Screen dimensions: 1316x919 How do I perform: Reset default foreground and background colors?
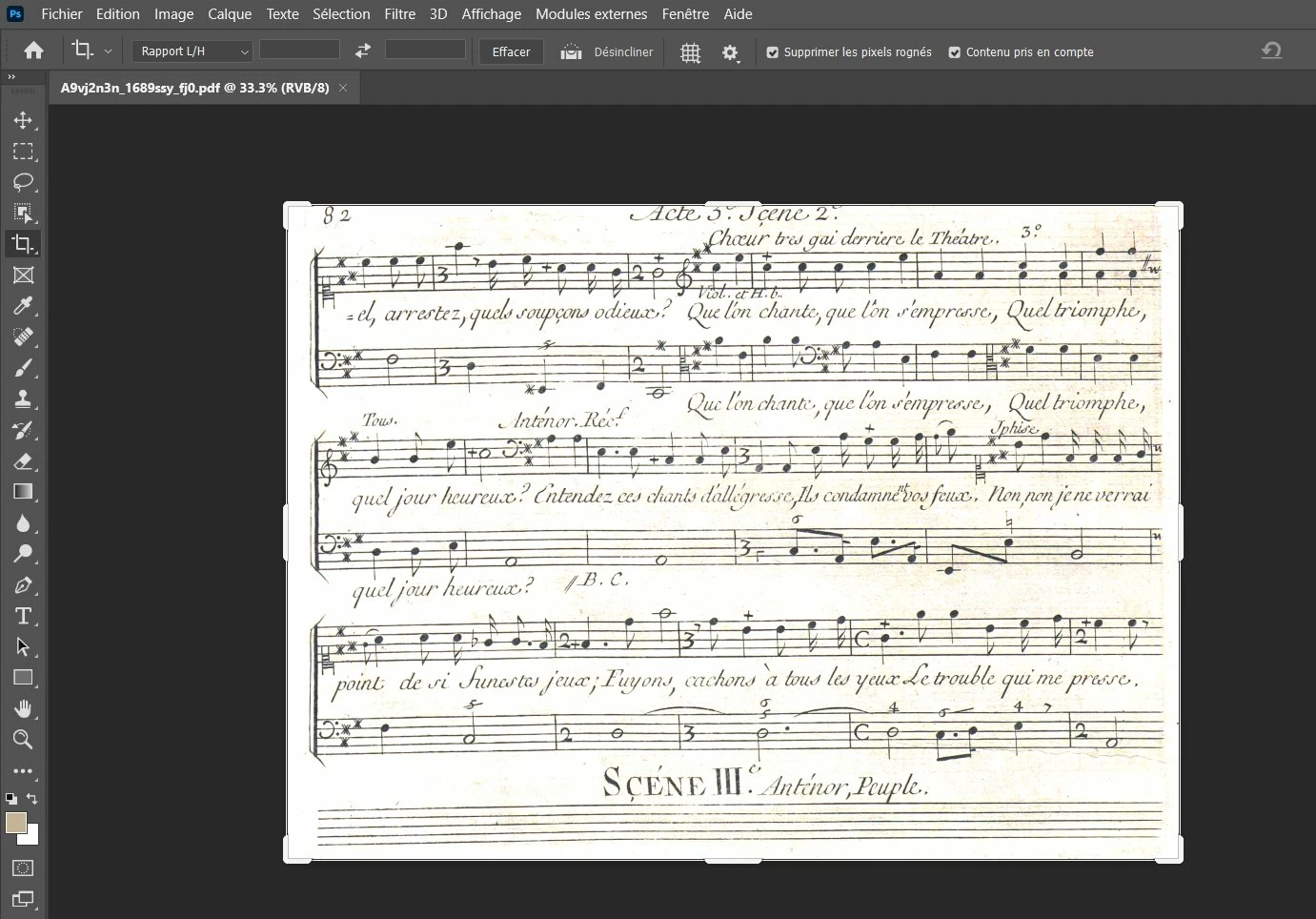(x=10, y=798)
